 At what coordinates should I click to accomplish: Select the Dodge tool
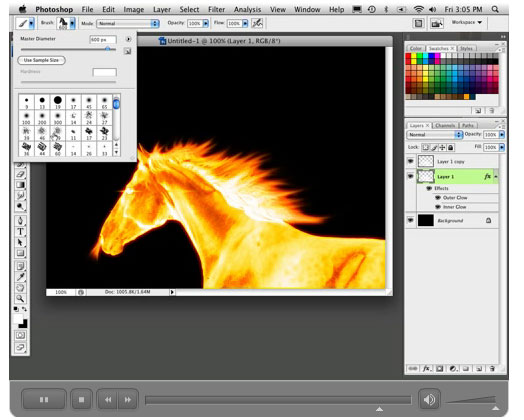(20, 206)
